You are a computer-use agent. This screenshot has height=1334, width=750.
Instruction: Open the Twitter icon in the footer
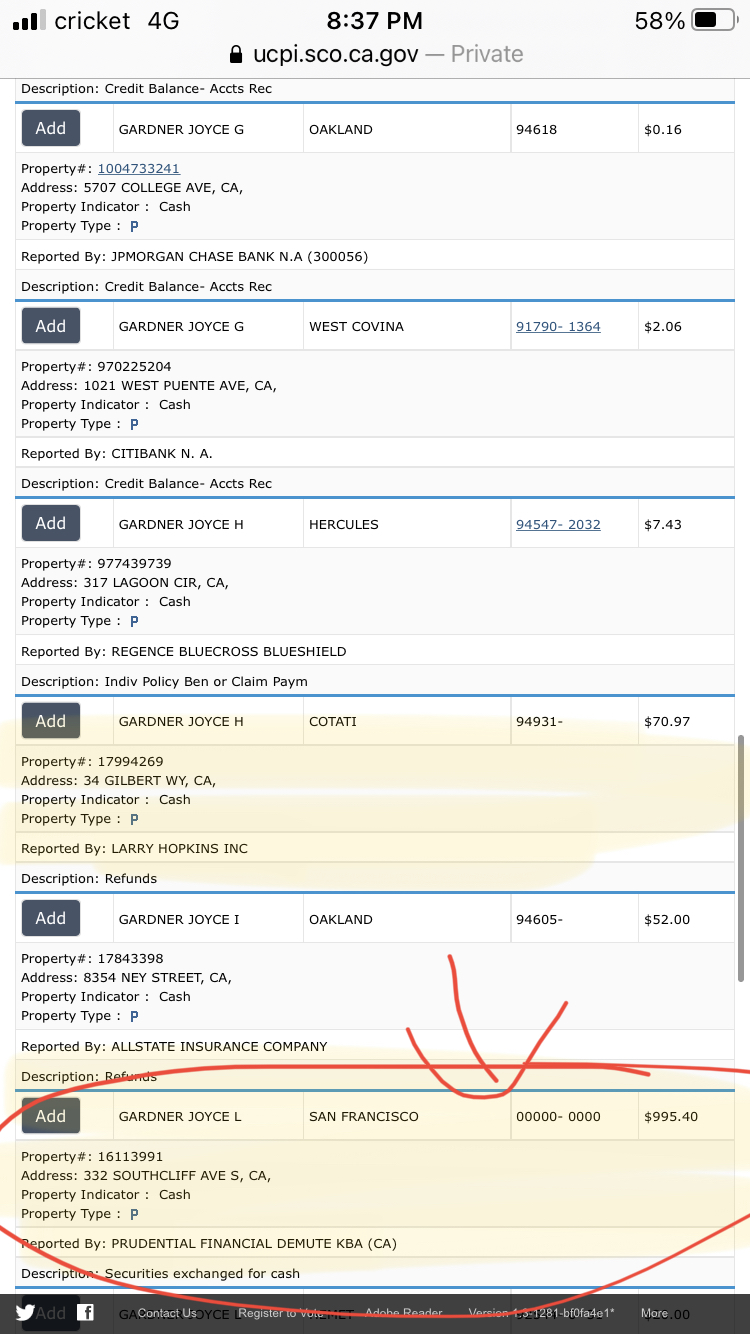(x=26, y=1313)
